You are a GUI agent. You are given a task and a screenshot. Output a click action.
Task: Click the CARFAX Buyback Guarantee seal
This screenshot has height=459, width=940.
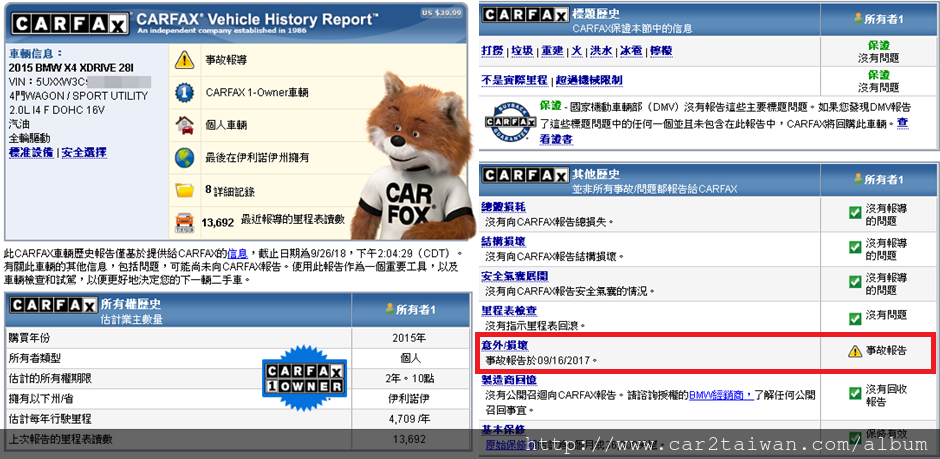(510, 122)
